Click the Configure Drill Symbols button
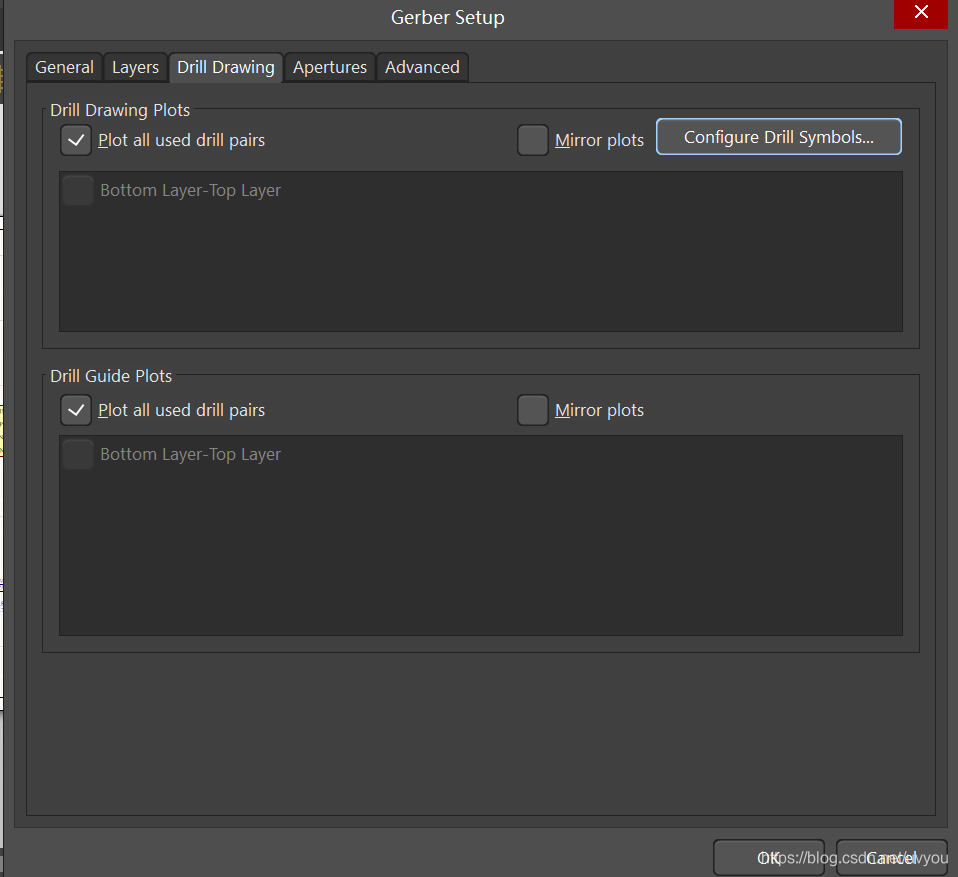The height and width of the screenshot is (877, 958). click(x=778, y=137)
